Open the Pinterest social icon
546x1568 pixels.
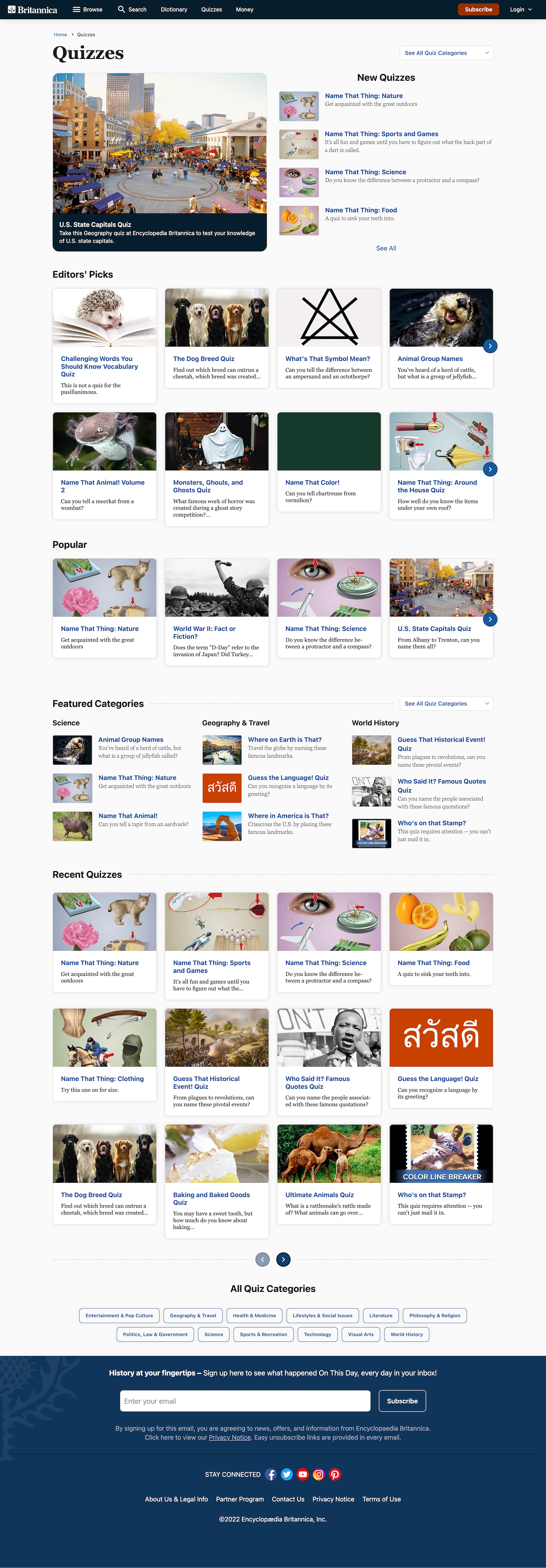point(335,1474)
